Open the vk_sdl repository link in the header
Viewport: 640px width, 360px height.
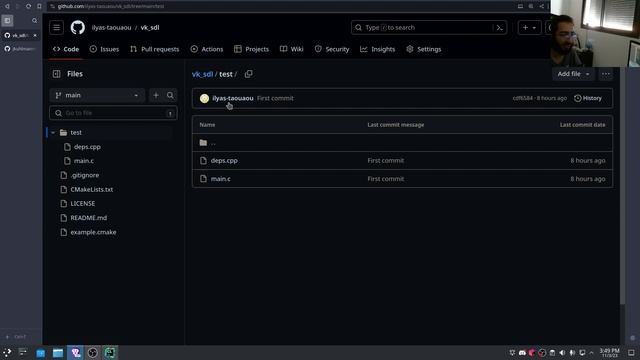pos(150,27)
